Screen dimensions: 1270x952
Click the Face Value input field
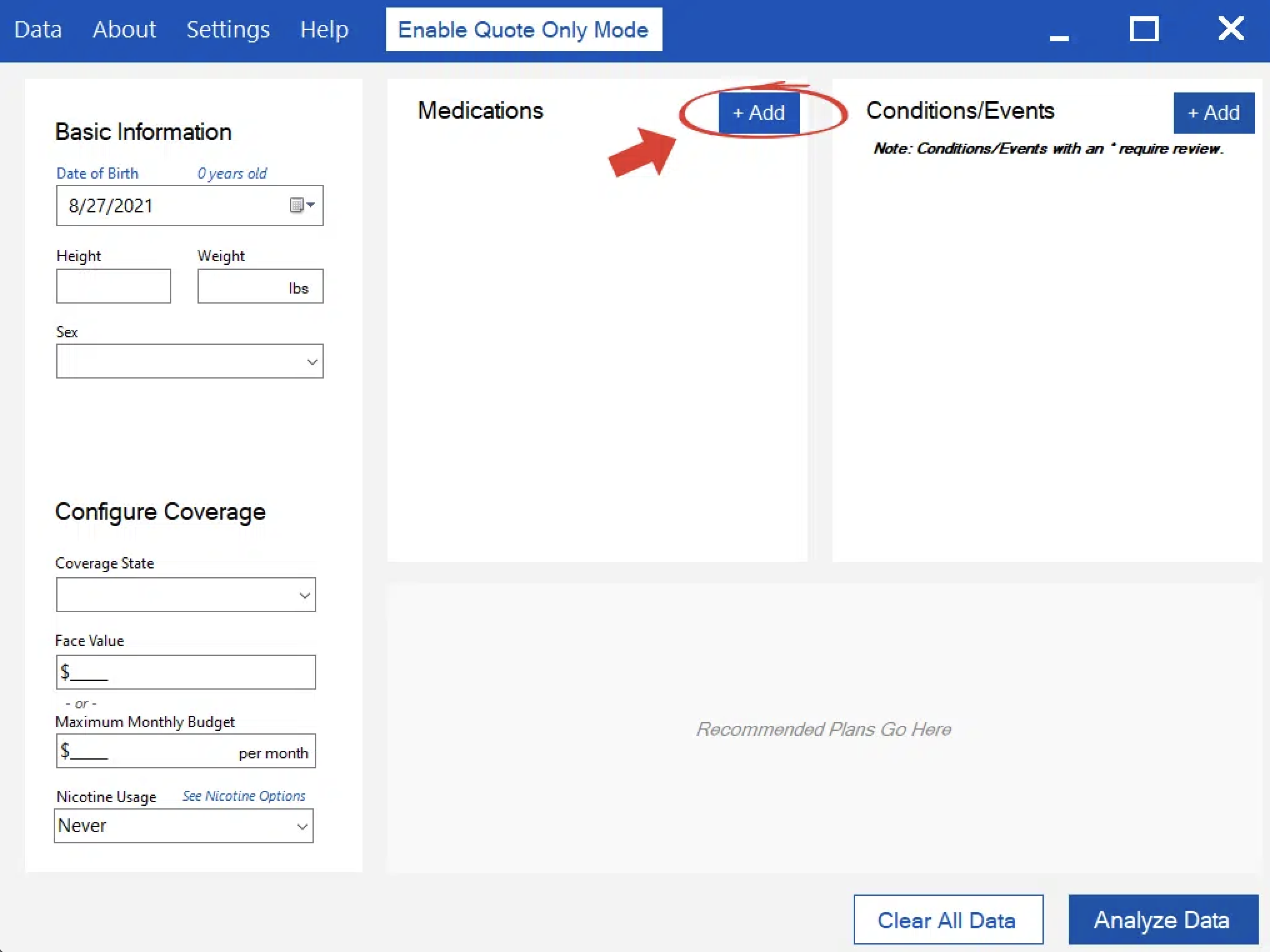click(x=186, y=673)
